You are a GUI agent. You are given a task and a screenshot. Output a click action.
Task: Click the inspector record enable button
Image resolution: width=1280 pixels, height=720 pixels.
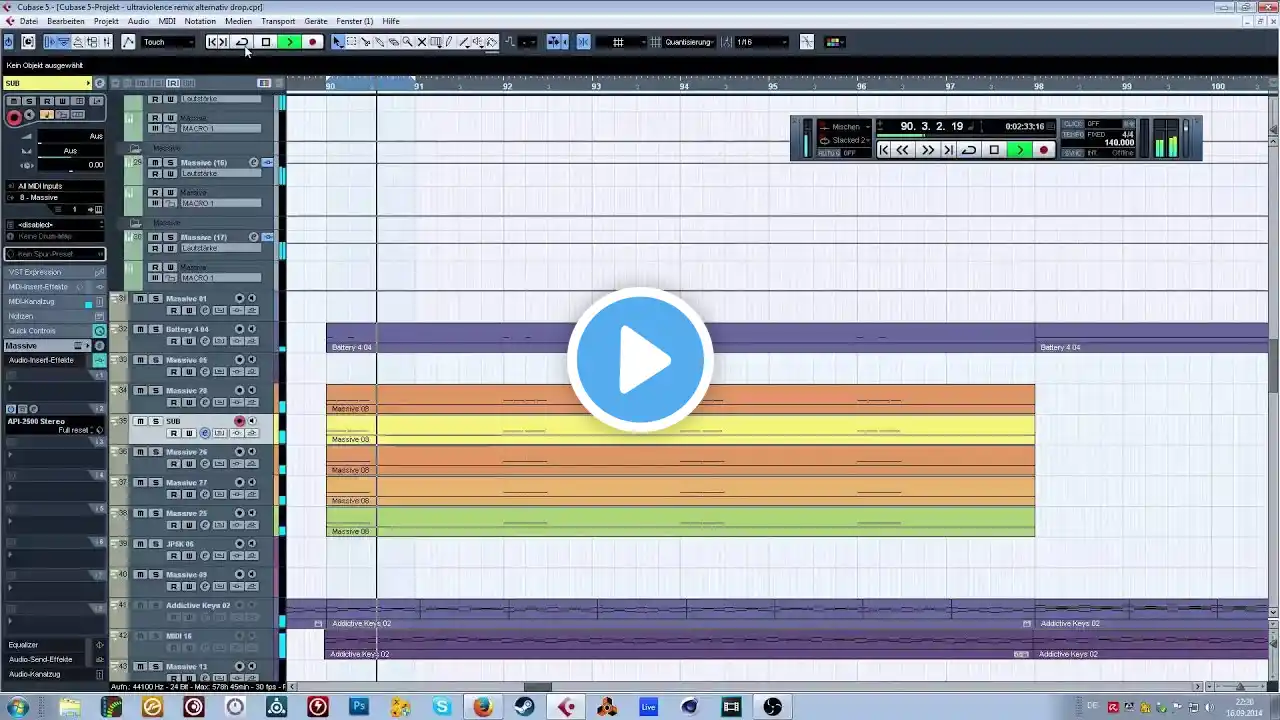click(x=14, y=117)
